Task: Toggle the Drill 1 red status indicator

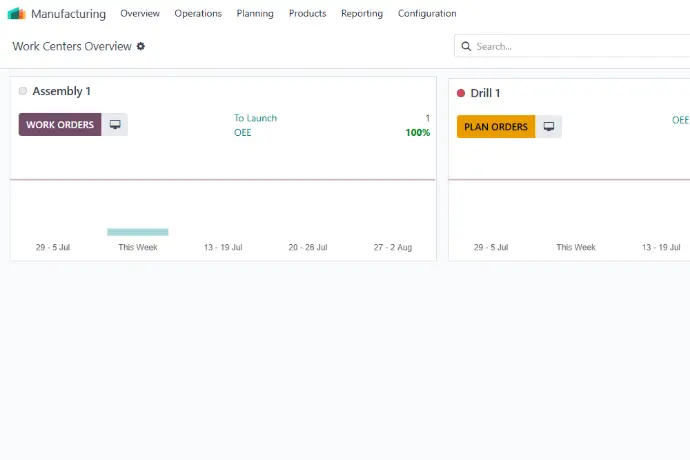Action: 461,93
